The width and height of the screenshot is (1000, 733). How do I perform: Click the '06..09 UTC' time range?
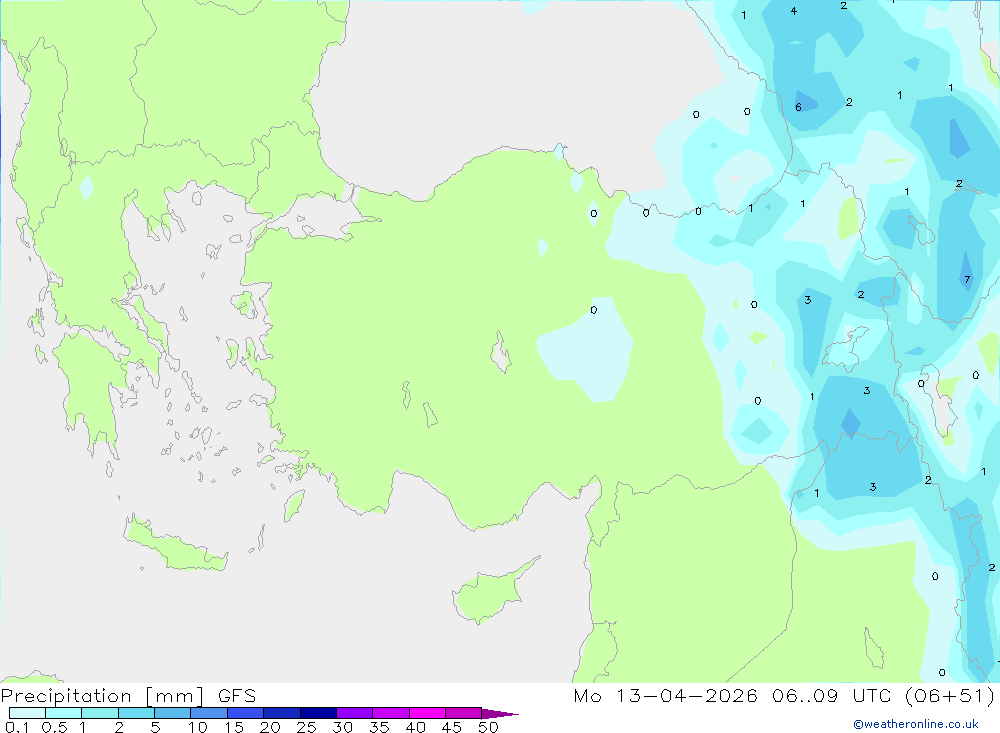click(x=831, y=695)
